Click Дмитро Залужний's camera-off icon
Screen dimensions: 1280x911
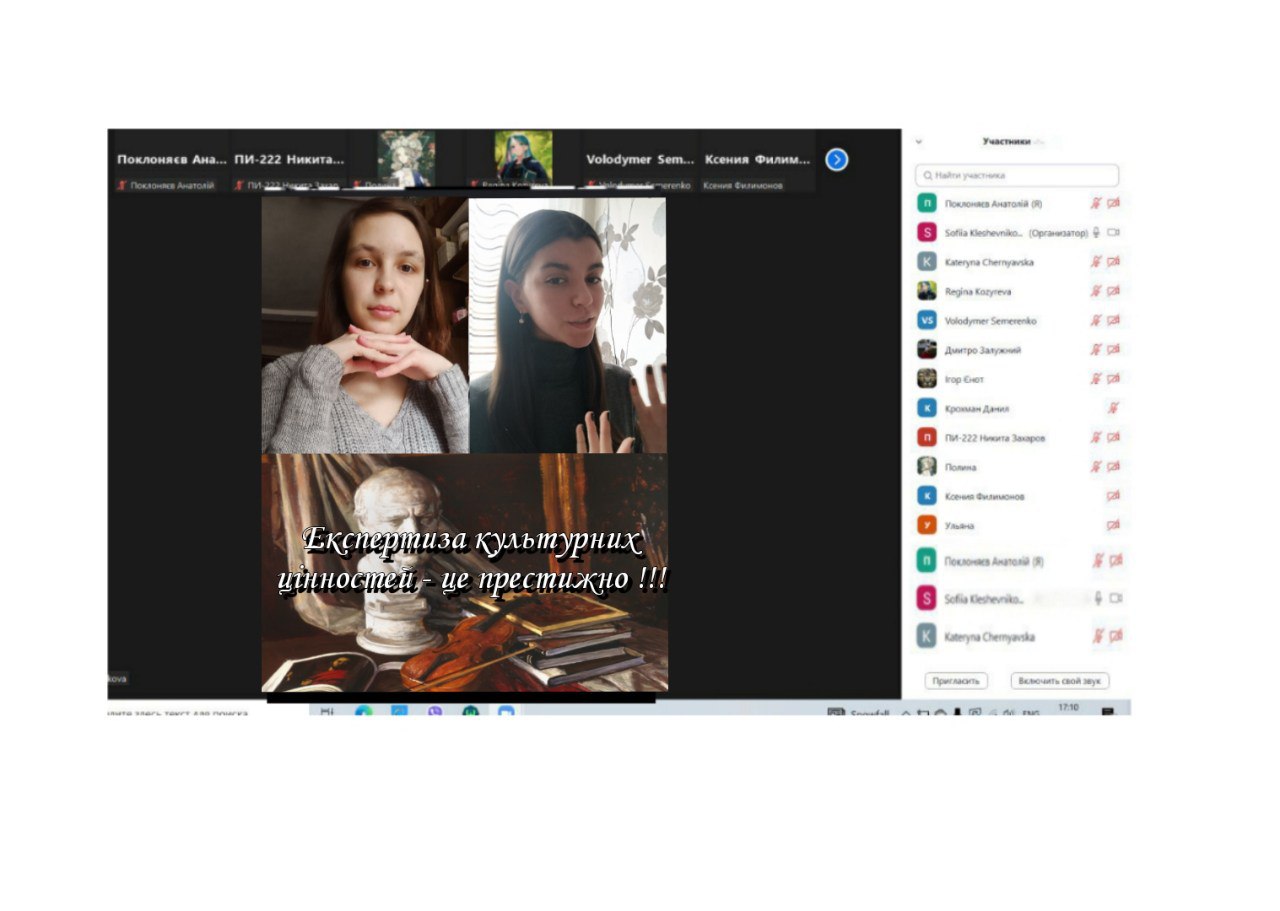pos(1114,349)
